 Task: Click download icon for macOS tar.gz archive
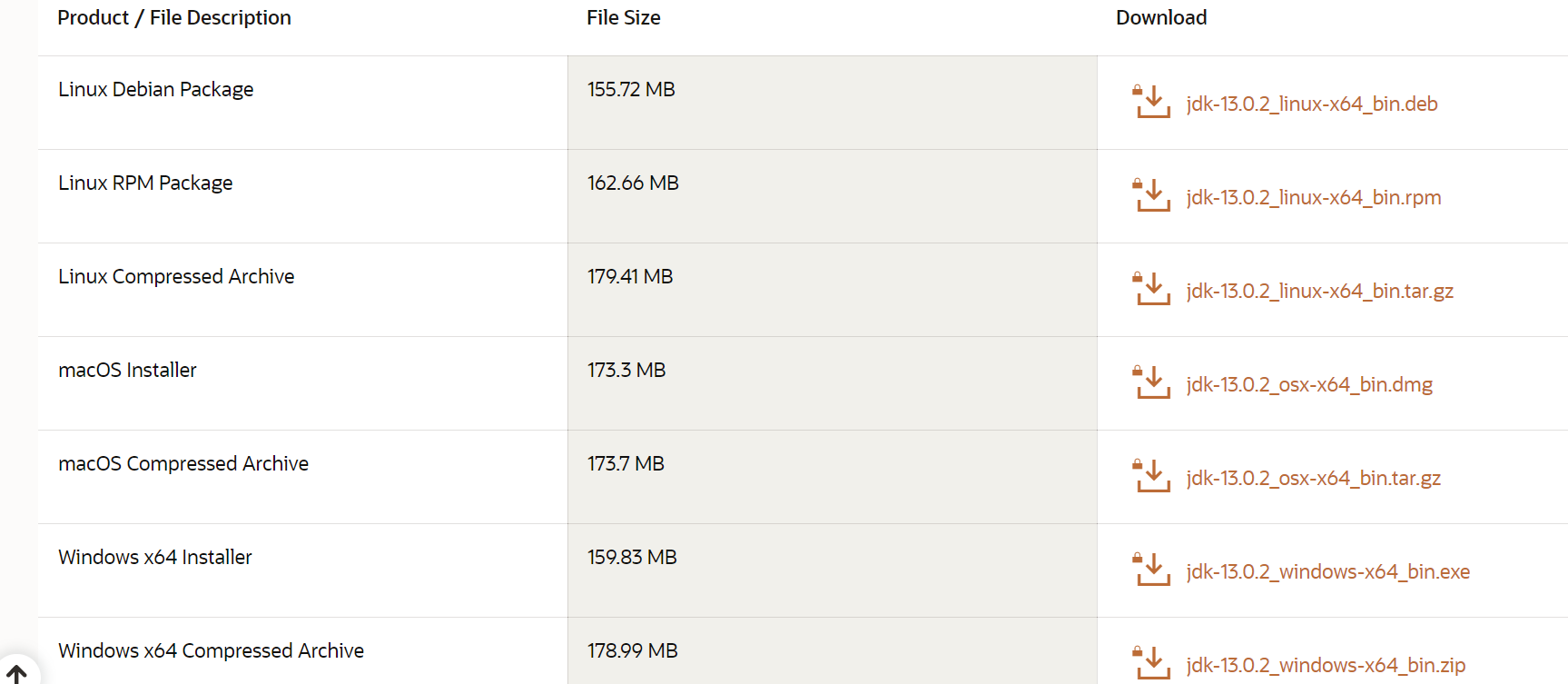coord(1152,477)
